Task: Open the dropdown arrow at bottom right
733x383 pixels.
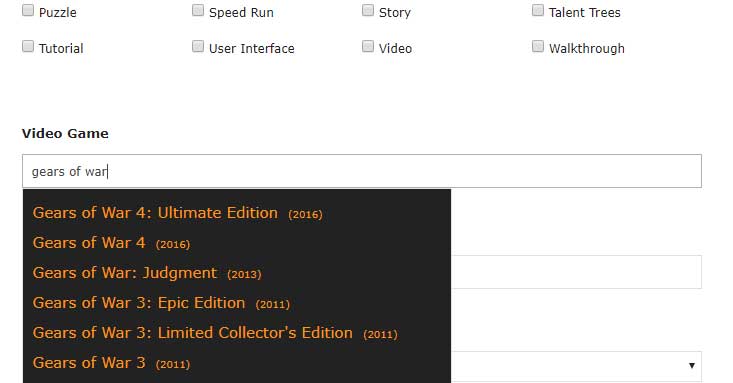Action: pos(692,366)
